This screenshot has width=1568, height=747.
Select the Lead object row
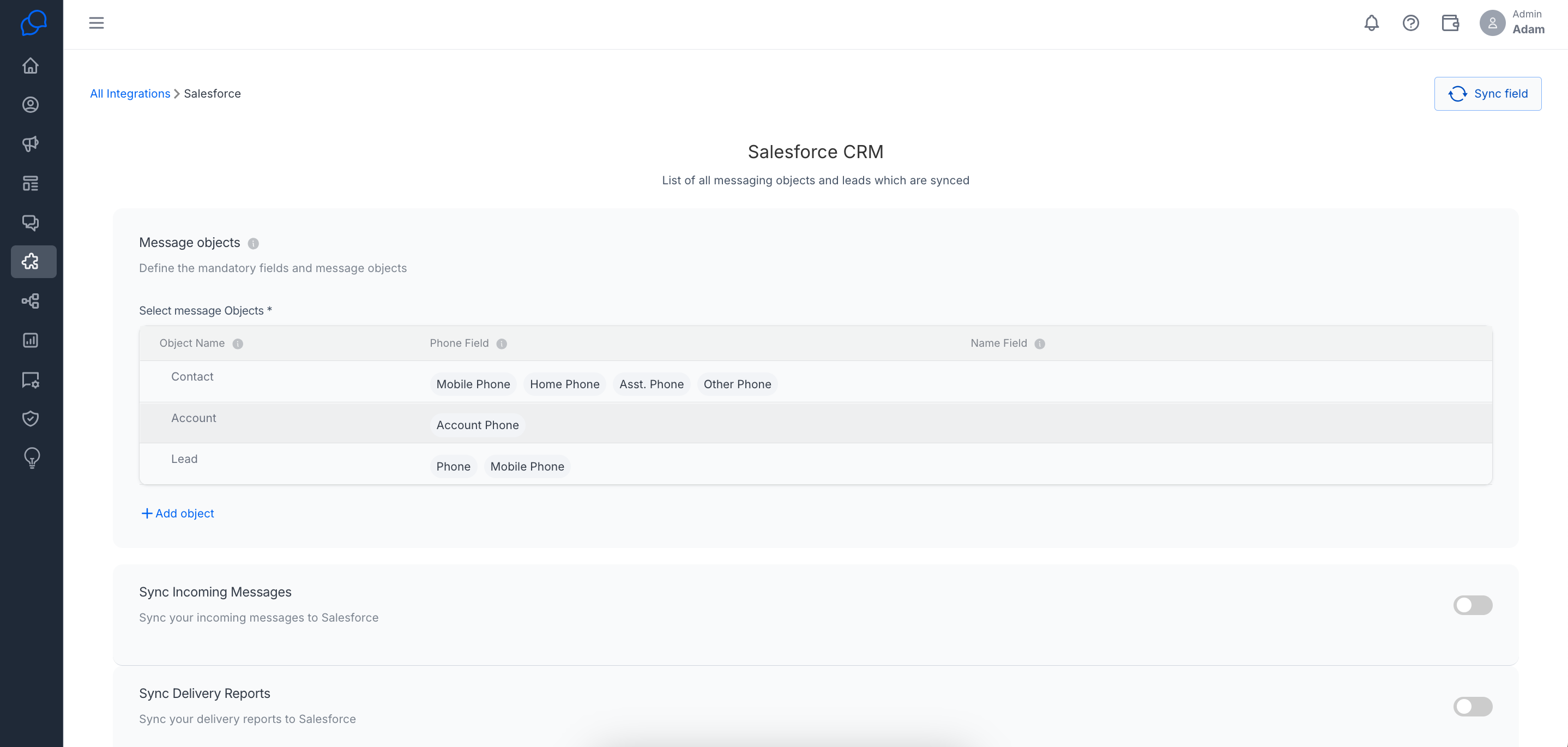point(816,464)
